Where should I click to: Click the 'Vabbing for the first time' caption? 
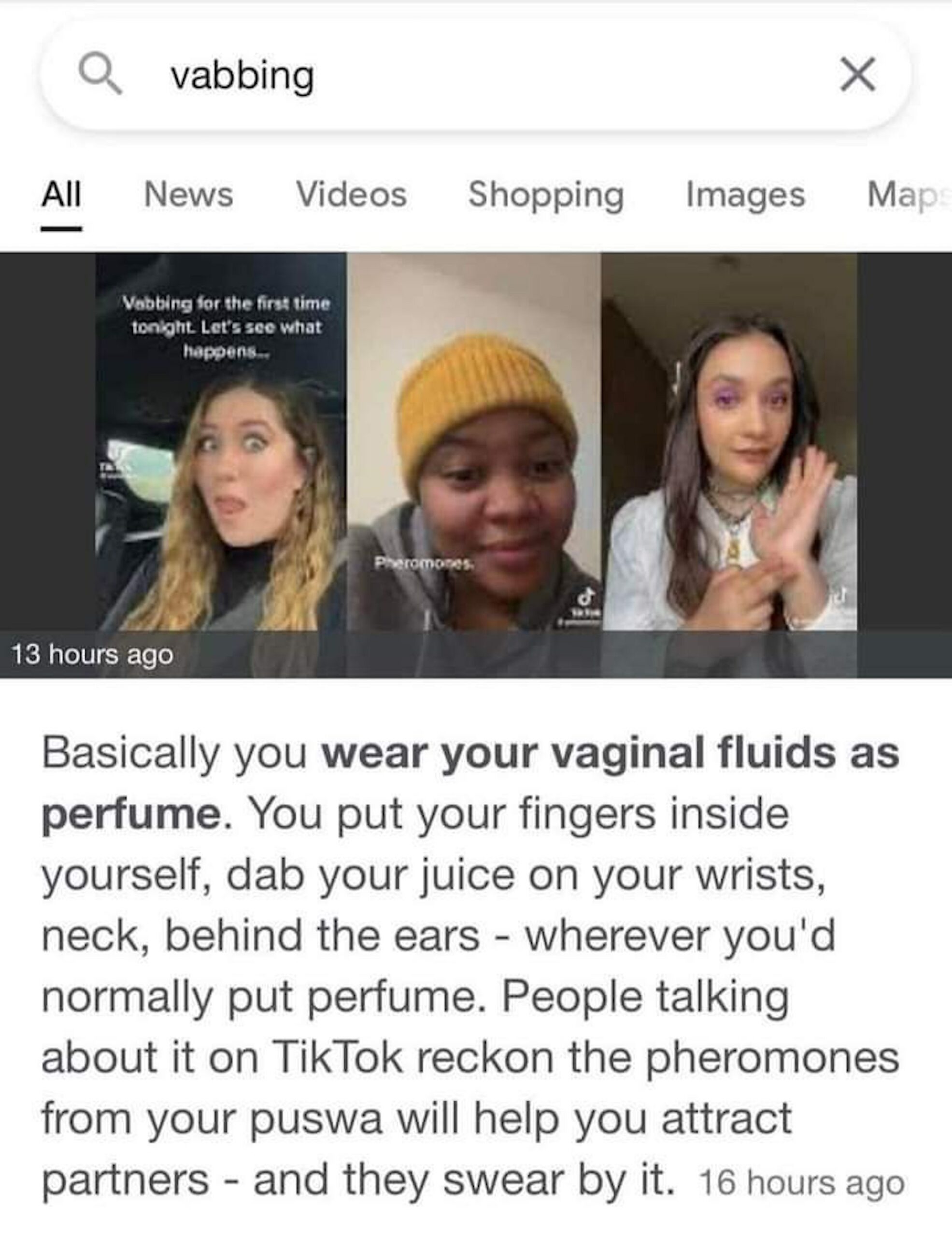[x=227, y=328]
